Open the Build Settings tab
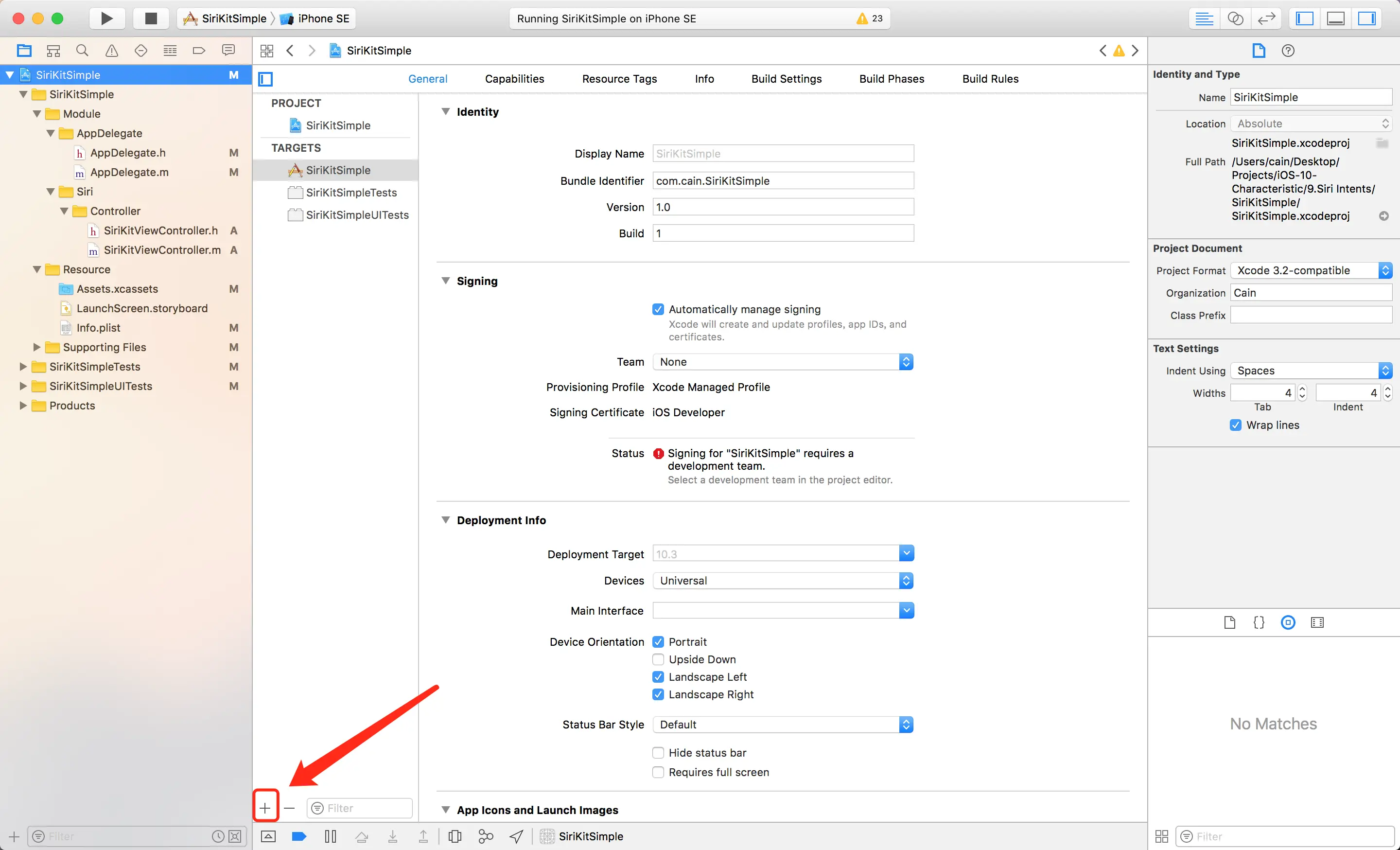Viewport: 1400px width, 850px height. point(786,79)
